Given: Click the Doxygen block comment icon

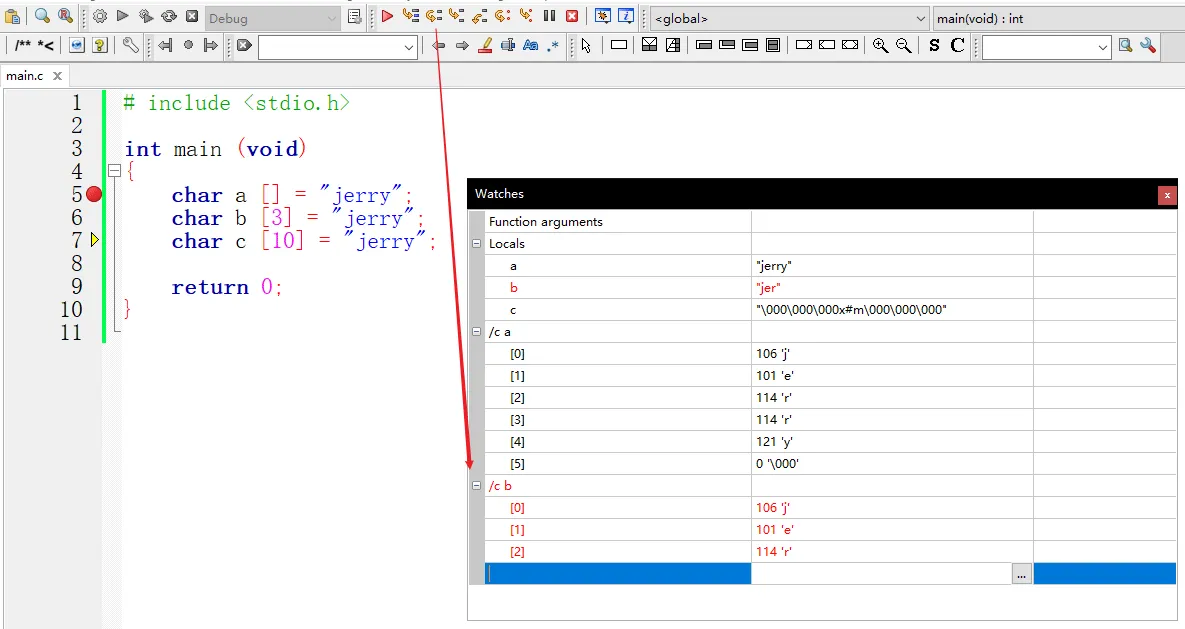Looking at the screenshot, I should coord(23,45).
